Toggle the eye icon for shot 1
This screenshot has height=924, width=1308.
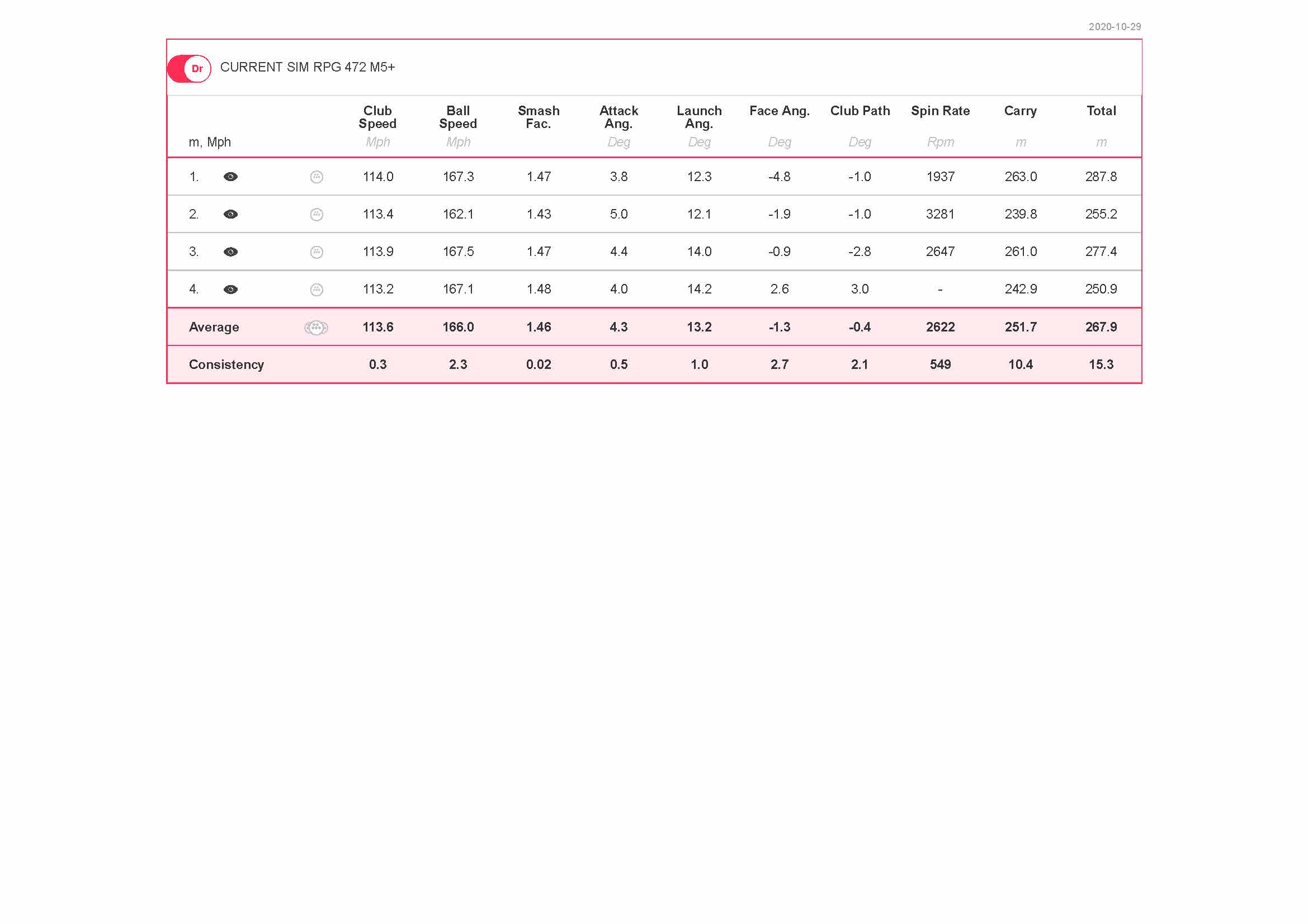click(x=231, y=177)
